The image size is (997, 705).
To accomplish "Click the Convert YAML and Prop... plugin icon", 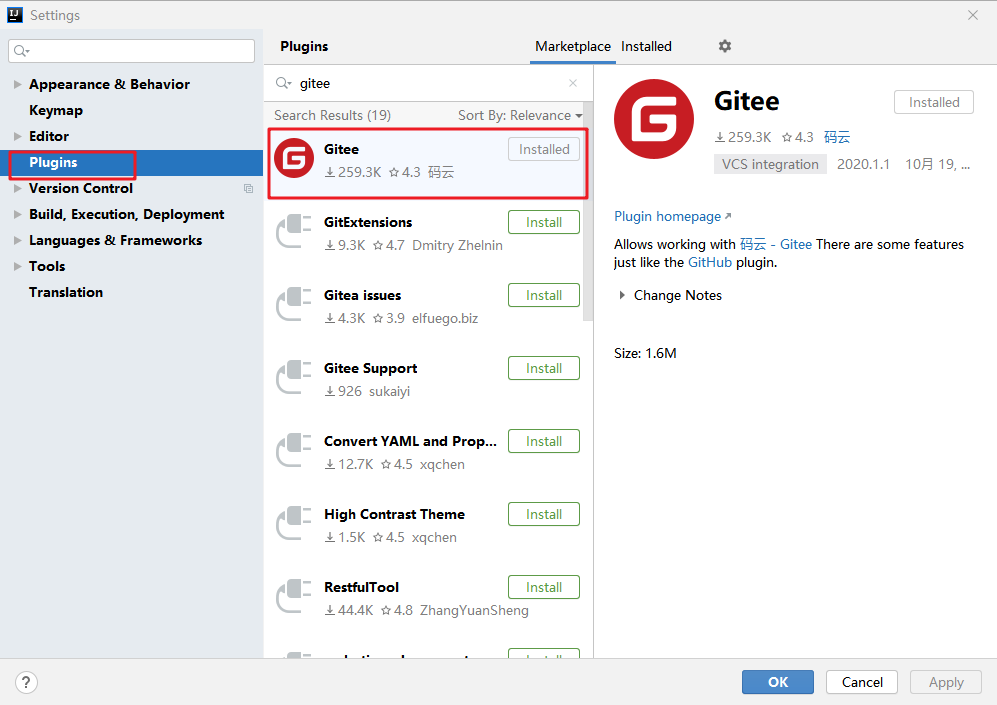I will 294,451.
